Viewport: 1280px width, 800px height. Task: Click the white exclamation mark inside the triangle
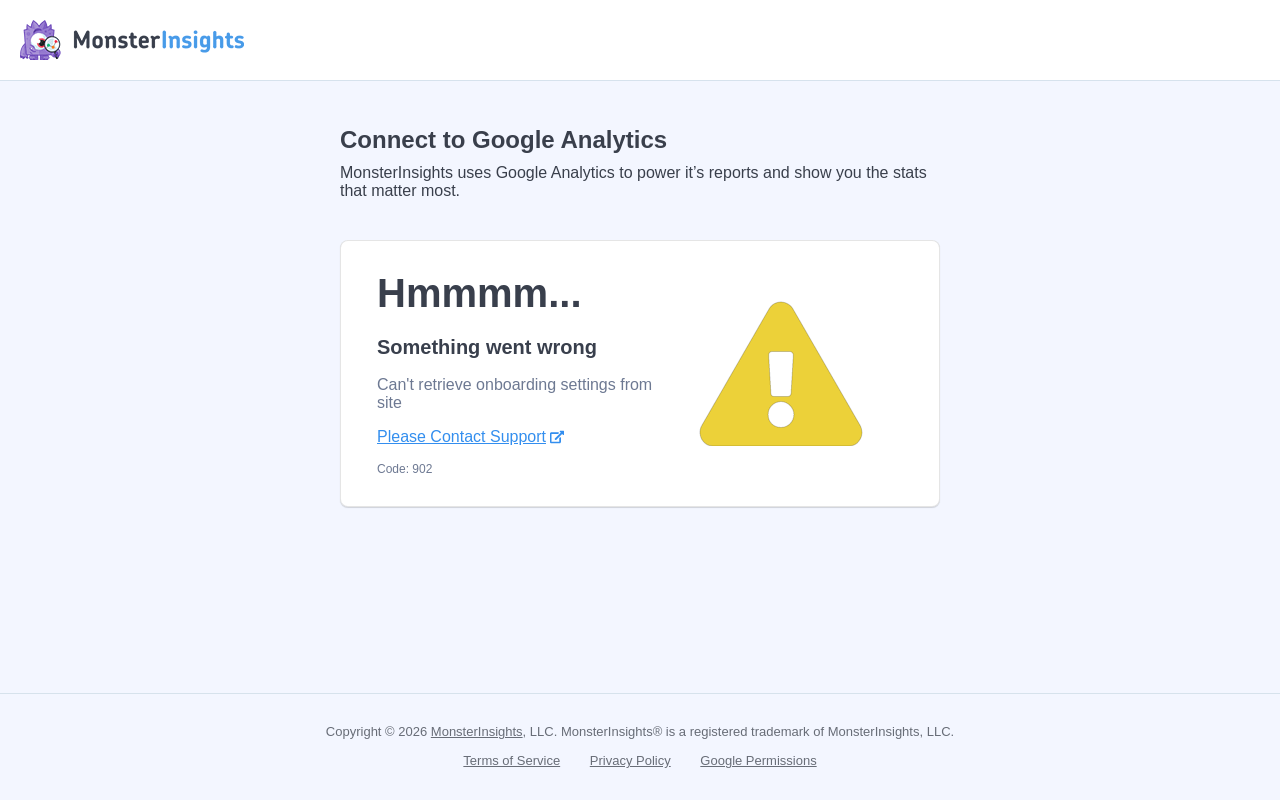point(781,389)
